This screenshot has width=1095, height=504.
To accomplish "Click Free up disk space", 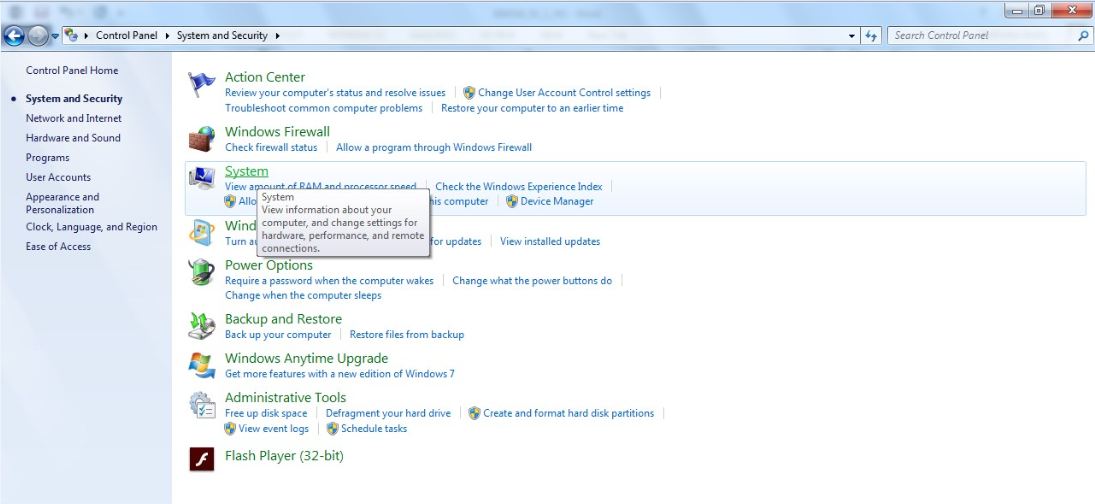I will tap(266, 413).
